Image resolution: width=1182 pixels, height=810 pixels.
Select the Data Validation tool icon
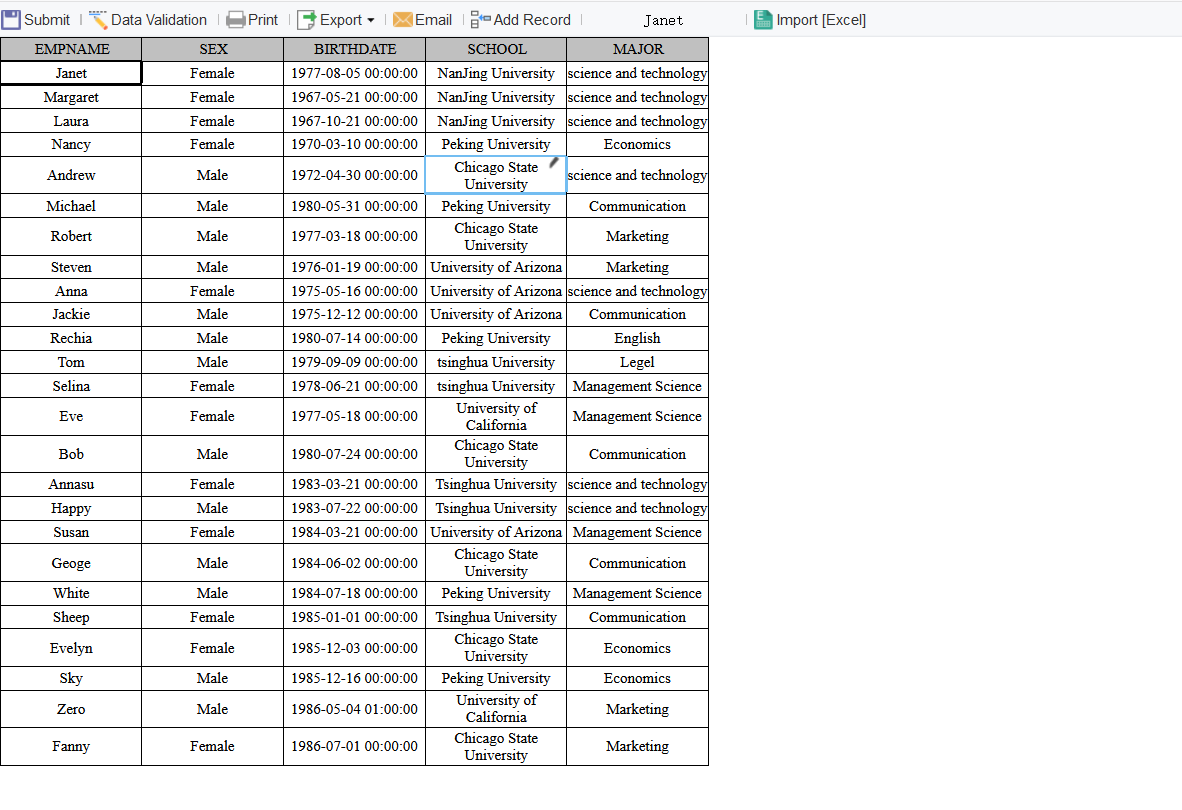[x=96, y=19]
